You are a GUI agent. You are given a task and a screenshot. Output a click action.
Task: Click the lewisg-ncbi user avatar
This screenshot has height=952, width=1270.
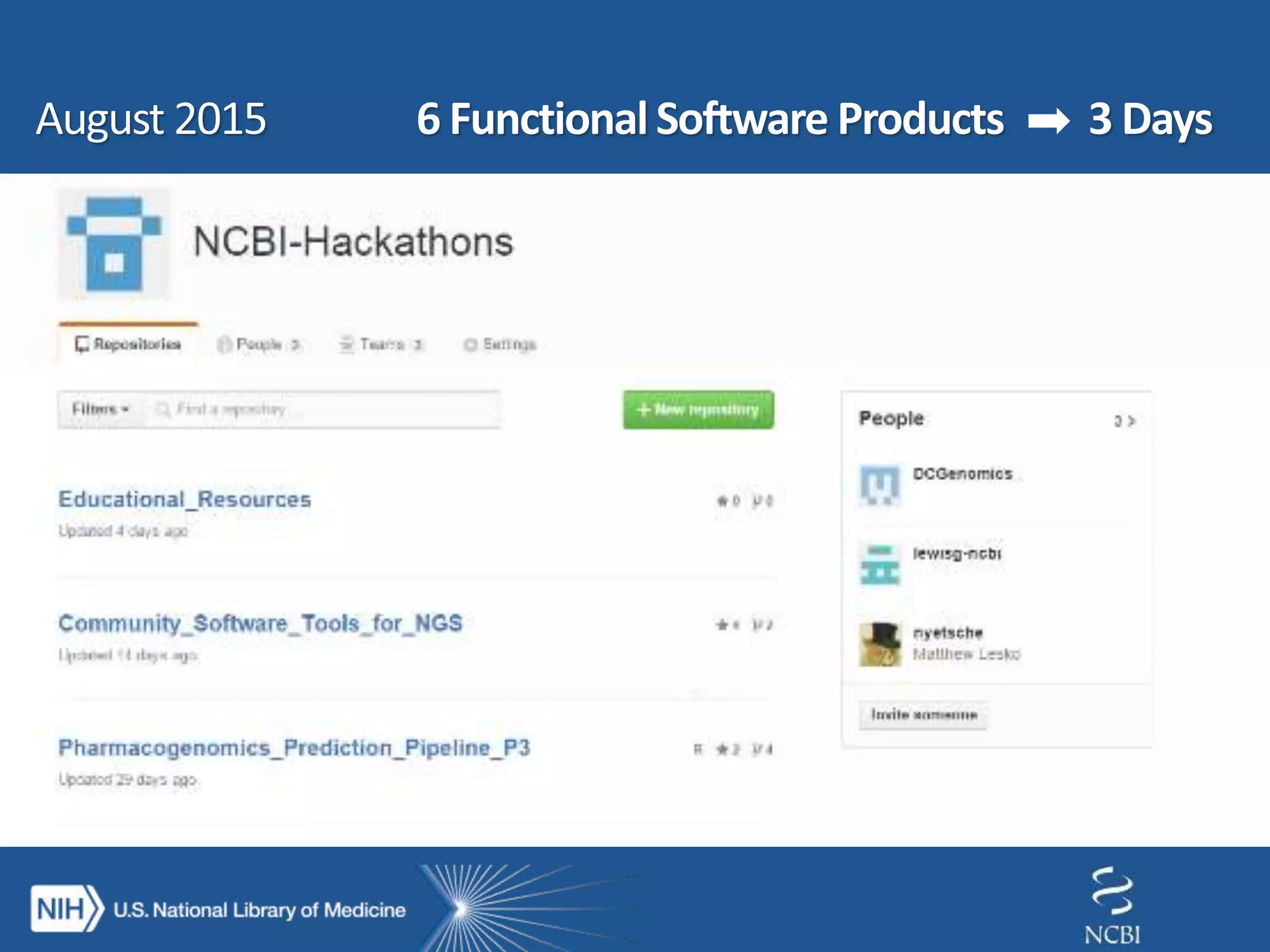point(879,564)
